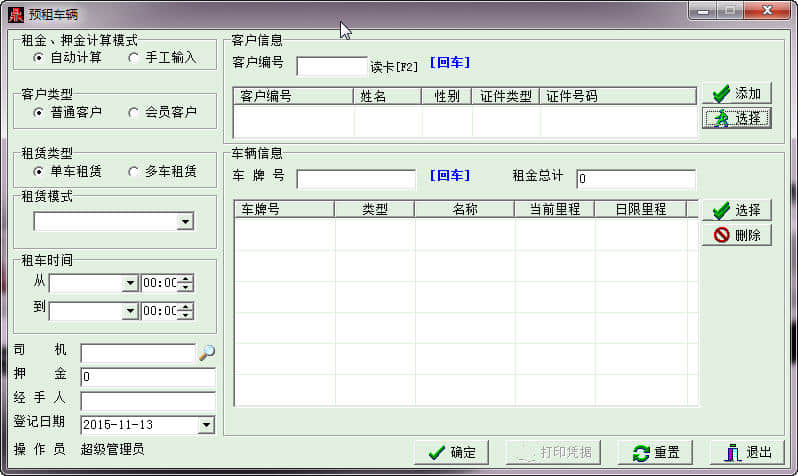
Task: Open the 登记日期 date picker dropdown
Action: point(206,425)
